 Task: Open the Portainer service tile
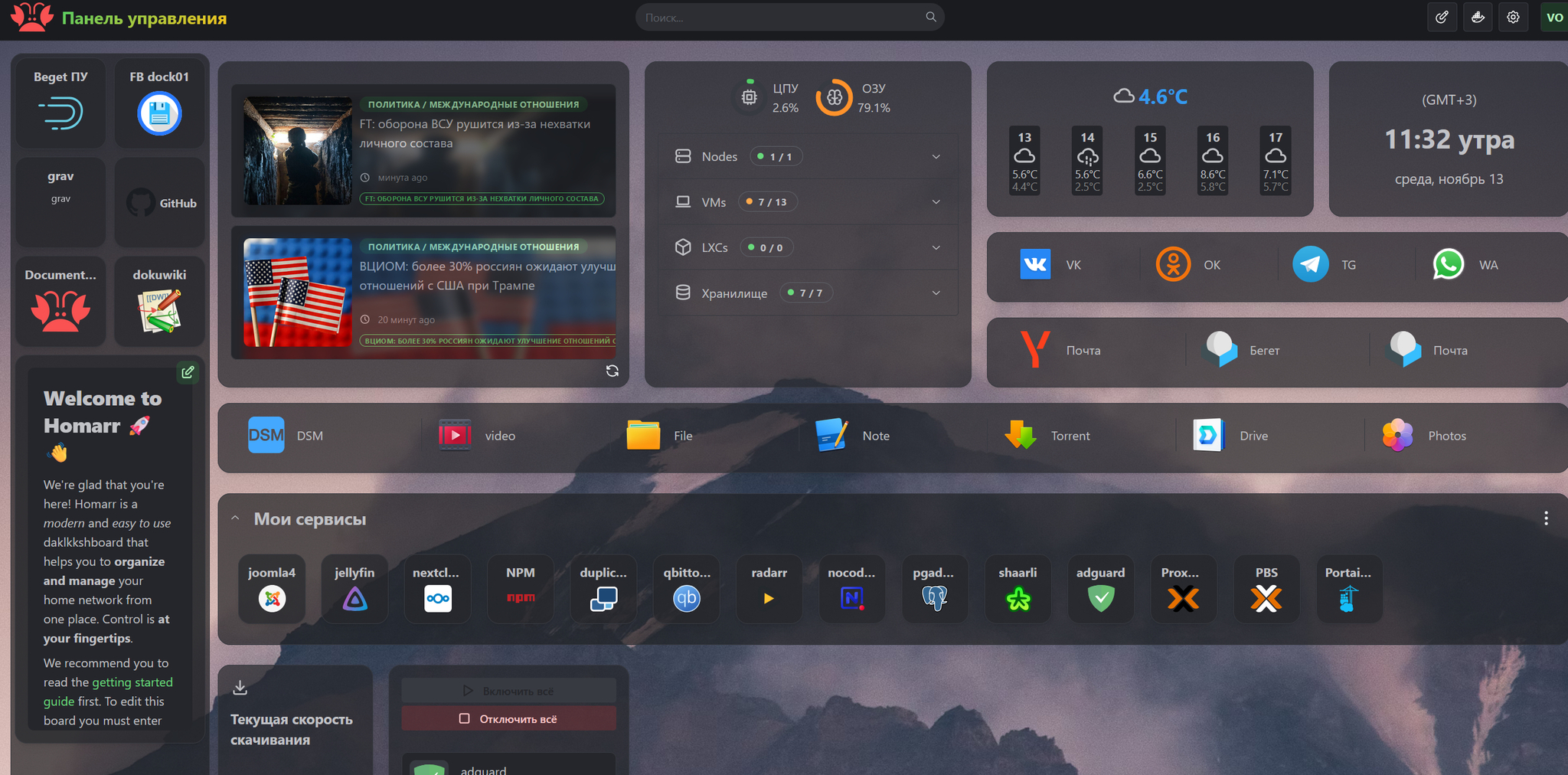(1349, 589)
